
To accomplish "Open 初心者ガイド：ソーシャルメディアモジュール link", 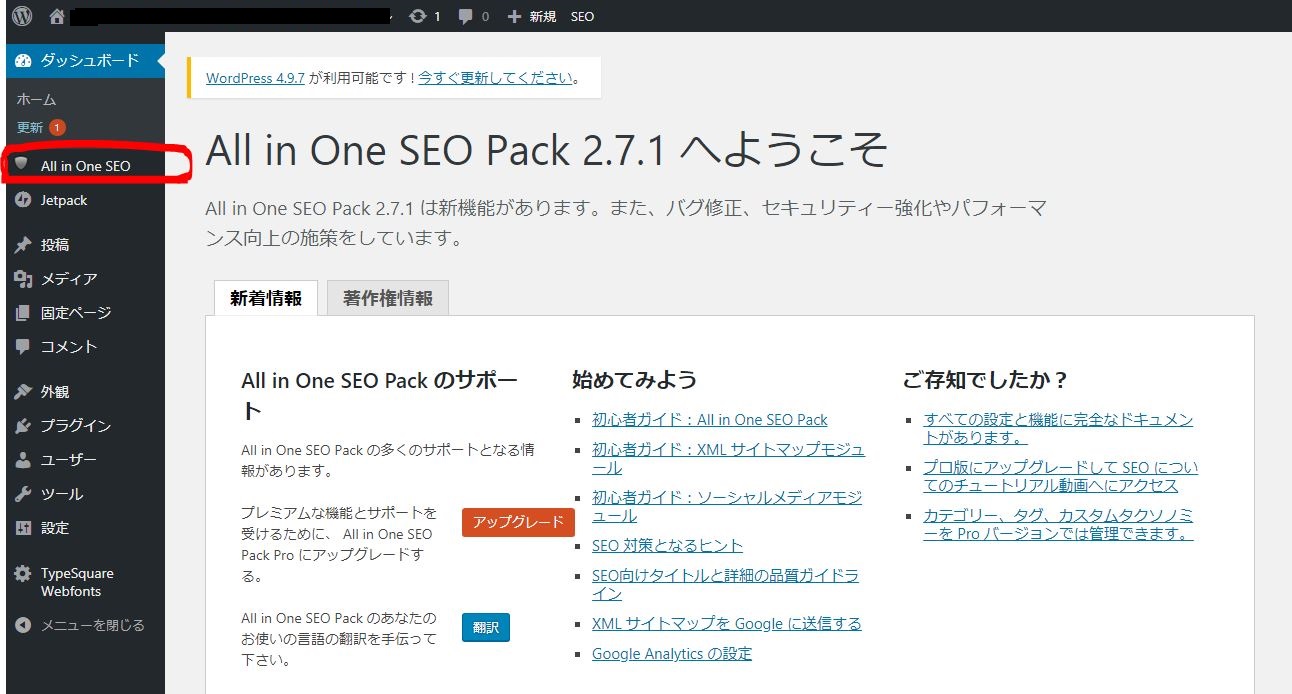I will (727, 507).
